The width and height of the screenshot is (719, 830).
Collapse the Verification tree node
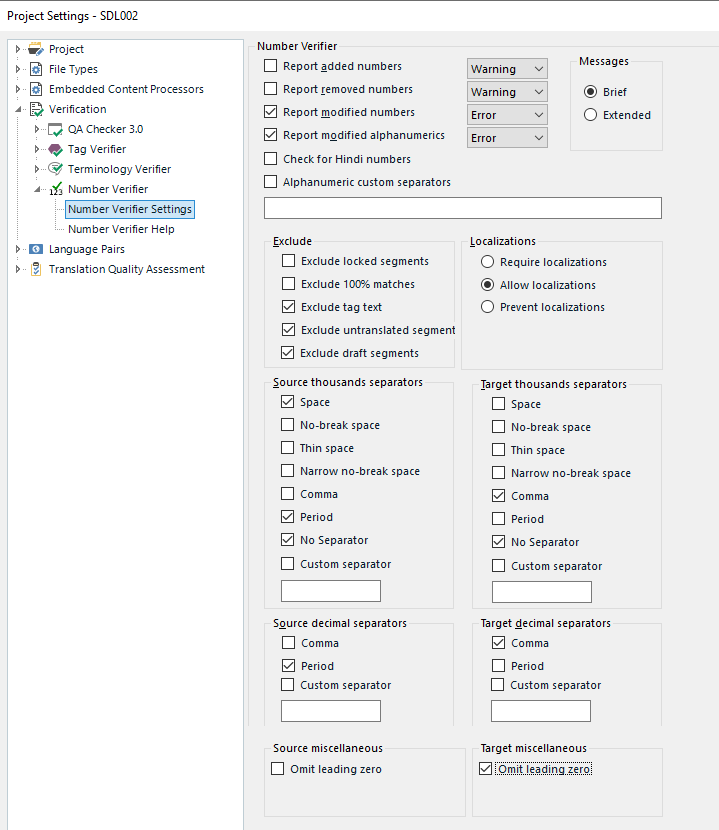[x=18, y=109]
